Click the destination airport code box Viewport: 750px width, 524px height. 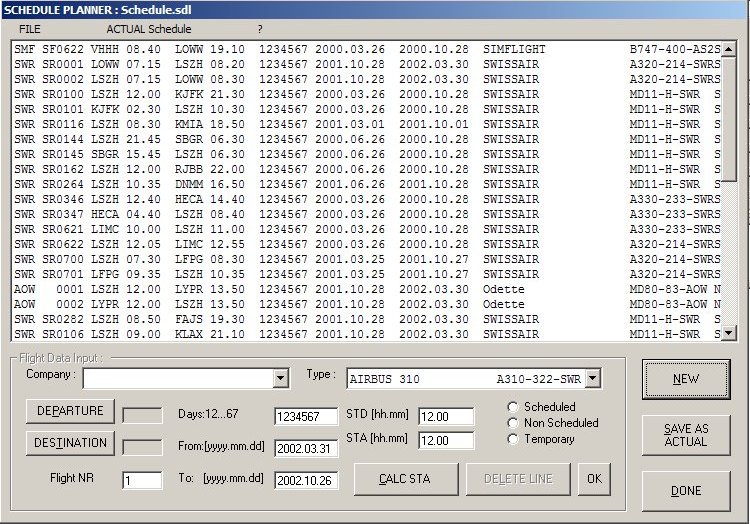point(142,447)
